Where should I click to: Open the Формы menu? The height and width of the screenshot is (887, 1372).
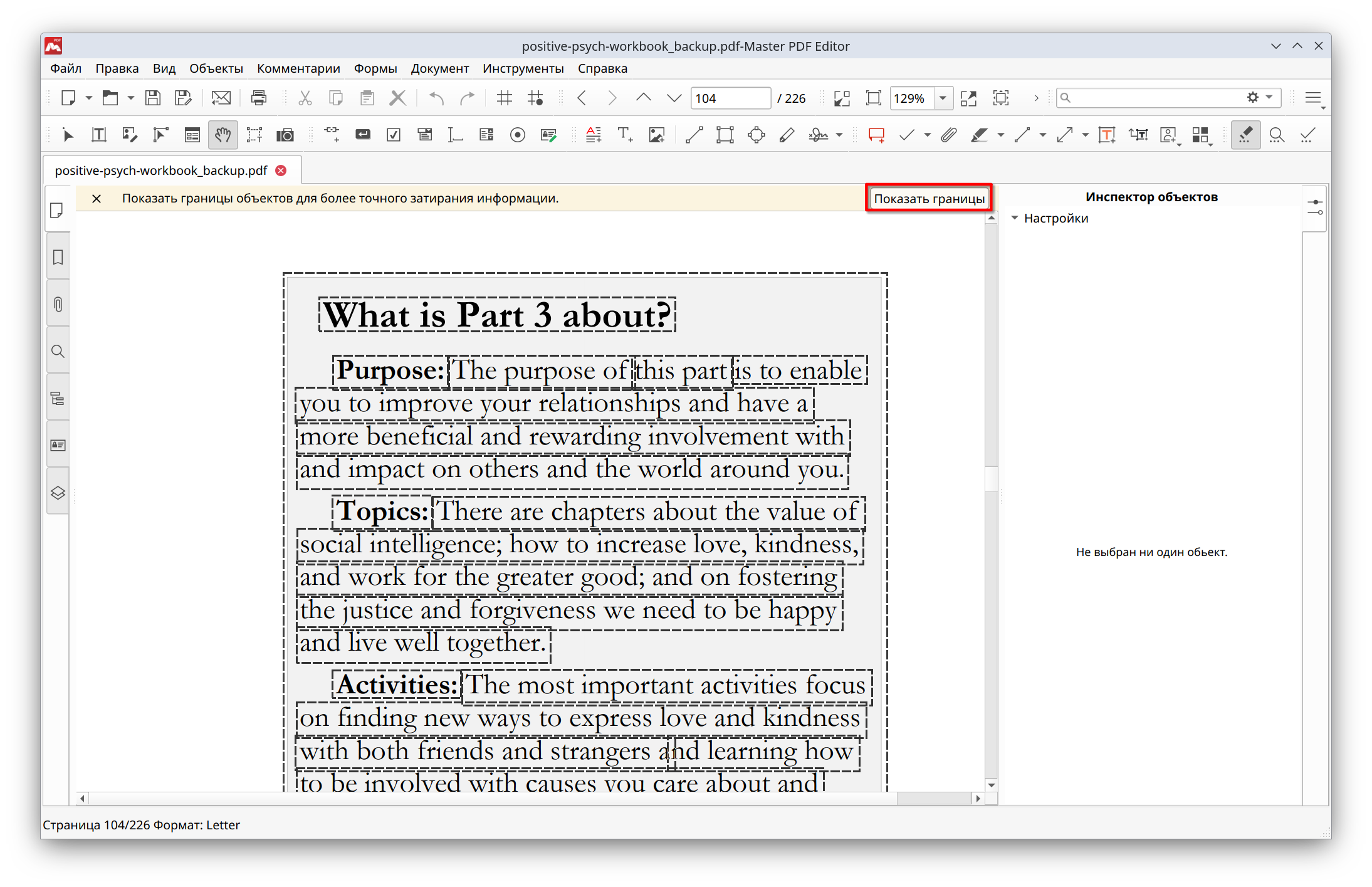click(x=375, y=68)
